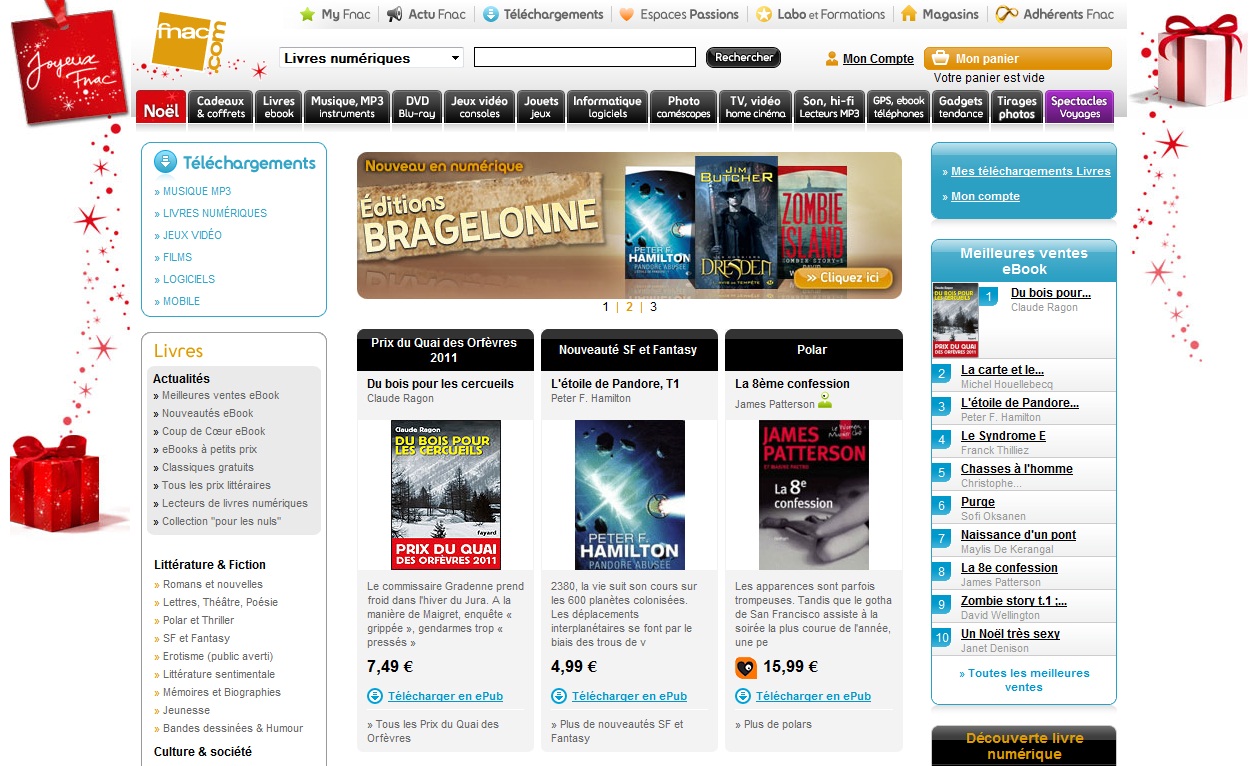Click download icon for La 8ème confession ePub
The width and height of the screenshot is (1256, 766).
tap(743, 696)
